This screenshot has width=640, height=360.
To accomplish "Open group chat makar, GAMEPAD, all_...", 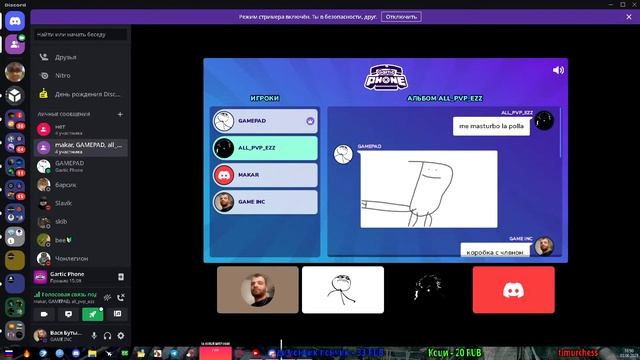I will click(80, 148).
